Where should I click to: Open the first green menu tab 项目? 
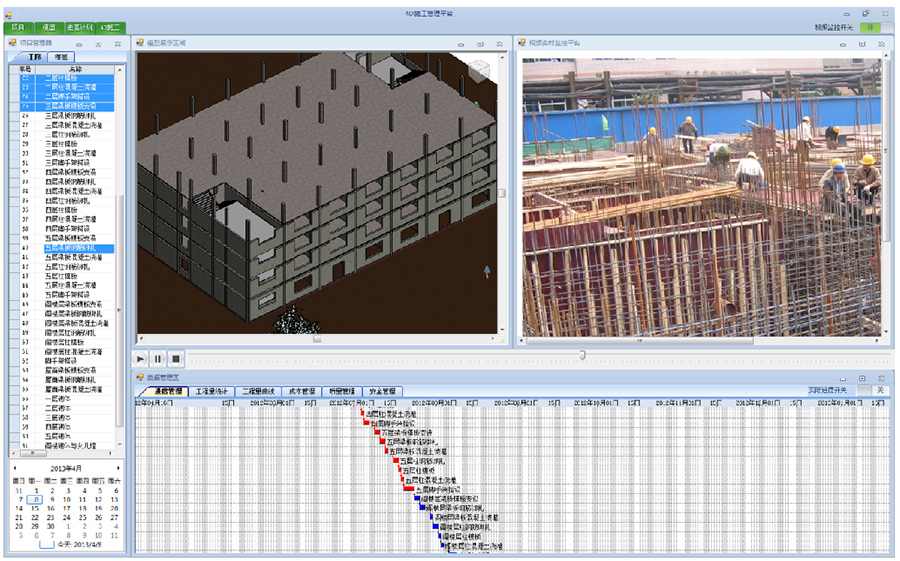click(x=17, y=27)
